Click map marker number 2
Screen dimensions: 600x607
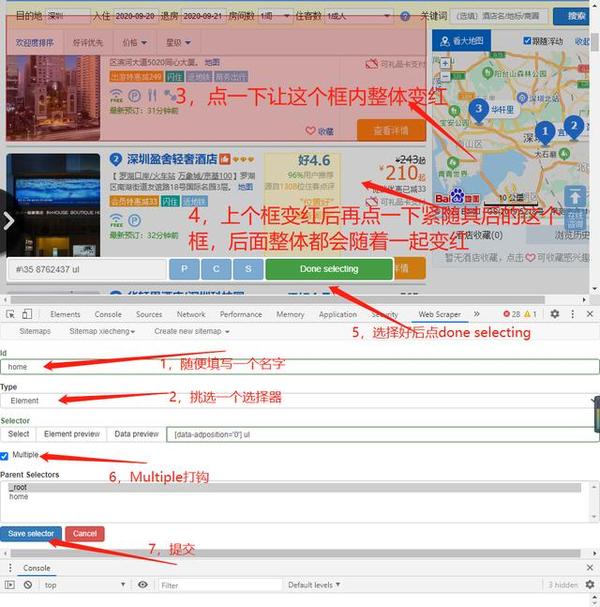coord(574,126)
